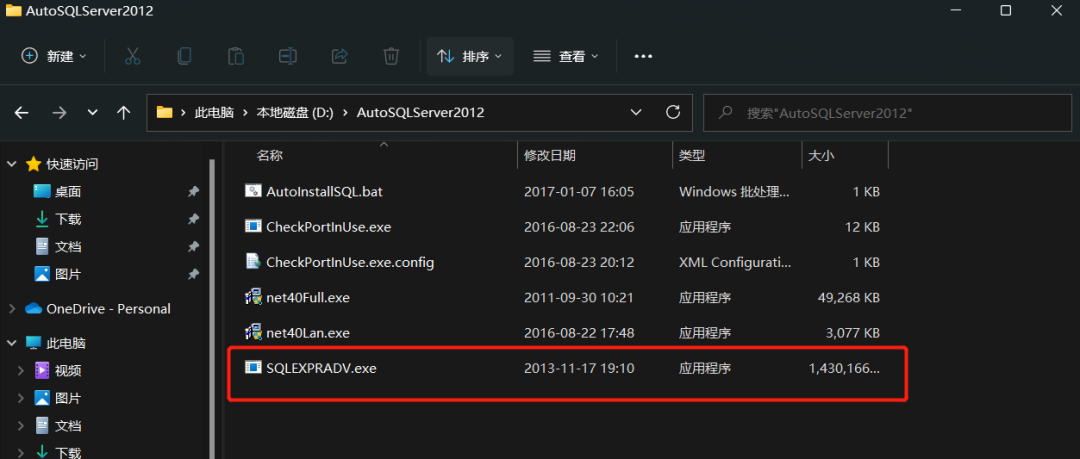
Task: Go forward with the right arrow
Action: tap(59, 112)
